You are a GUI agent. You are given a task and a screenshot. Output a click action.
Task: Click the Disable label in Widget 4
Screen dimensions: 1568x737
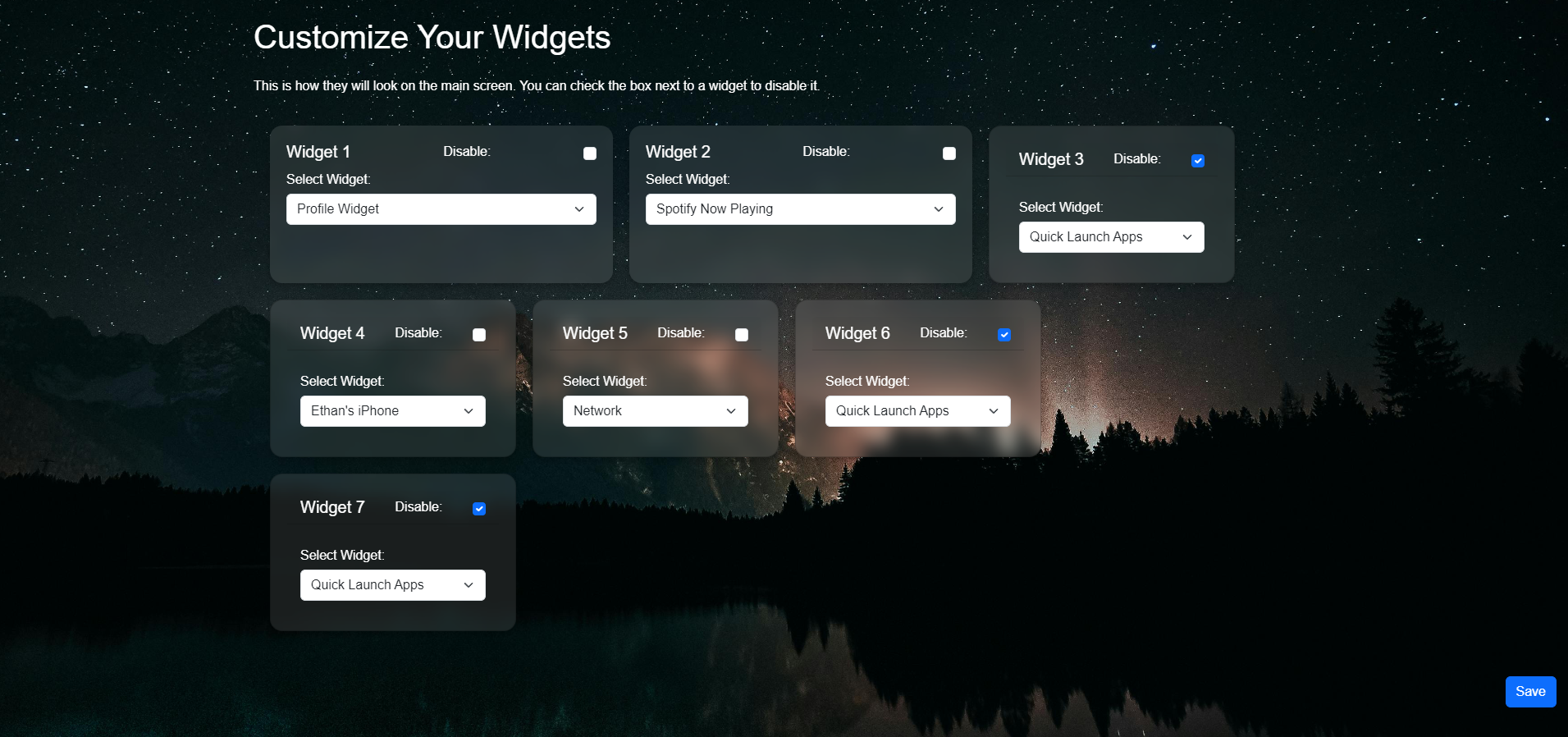[x=418, y=333]
